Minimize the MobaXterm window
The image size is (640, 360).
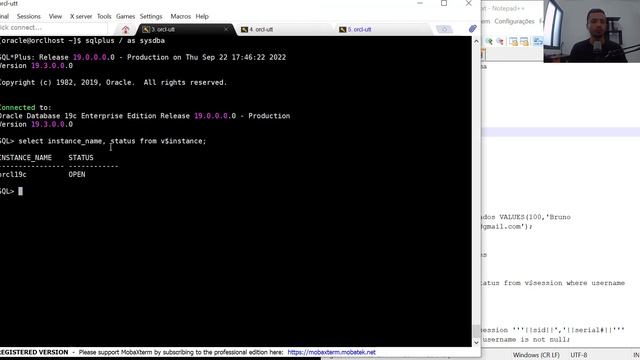[420, 3]
